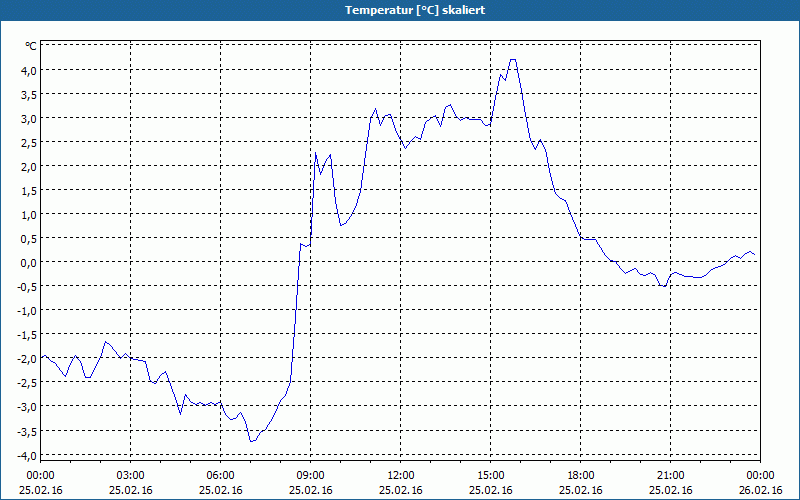800x500 pixels.
Task: Click the negative -3,5 y-axis label
Action: (27, 431)
